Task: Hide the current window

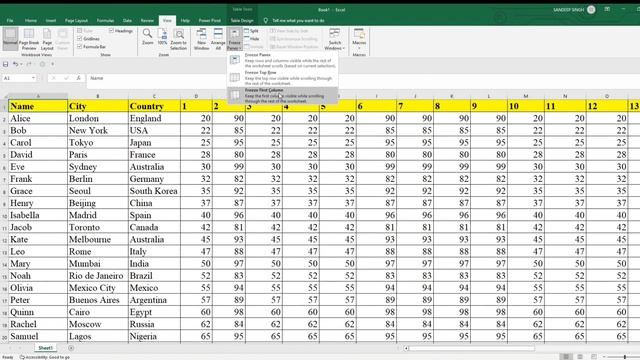Action: [x=251, y=39]
